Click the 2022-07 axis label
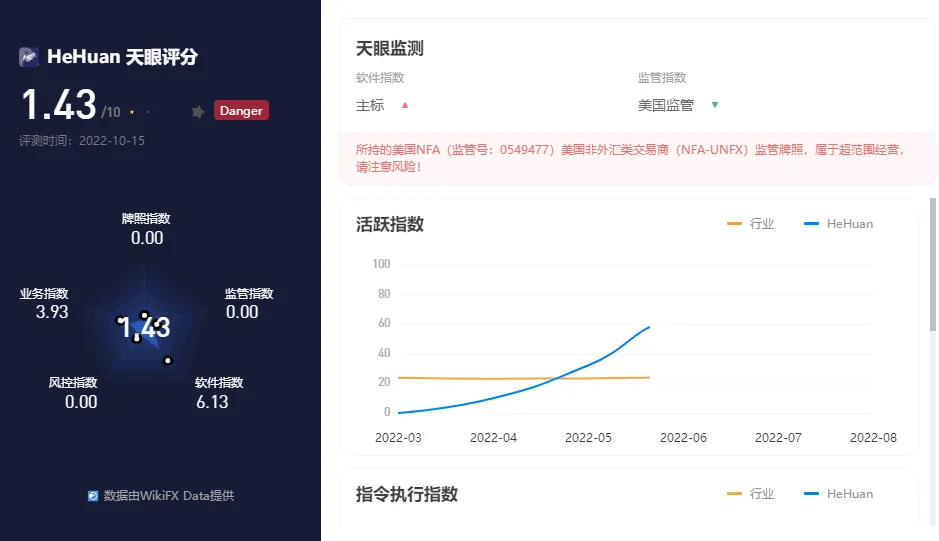939x541 pixels. click(x=778, y=437)
